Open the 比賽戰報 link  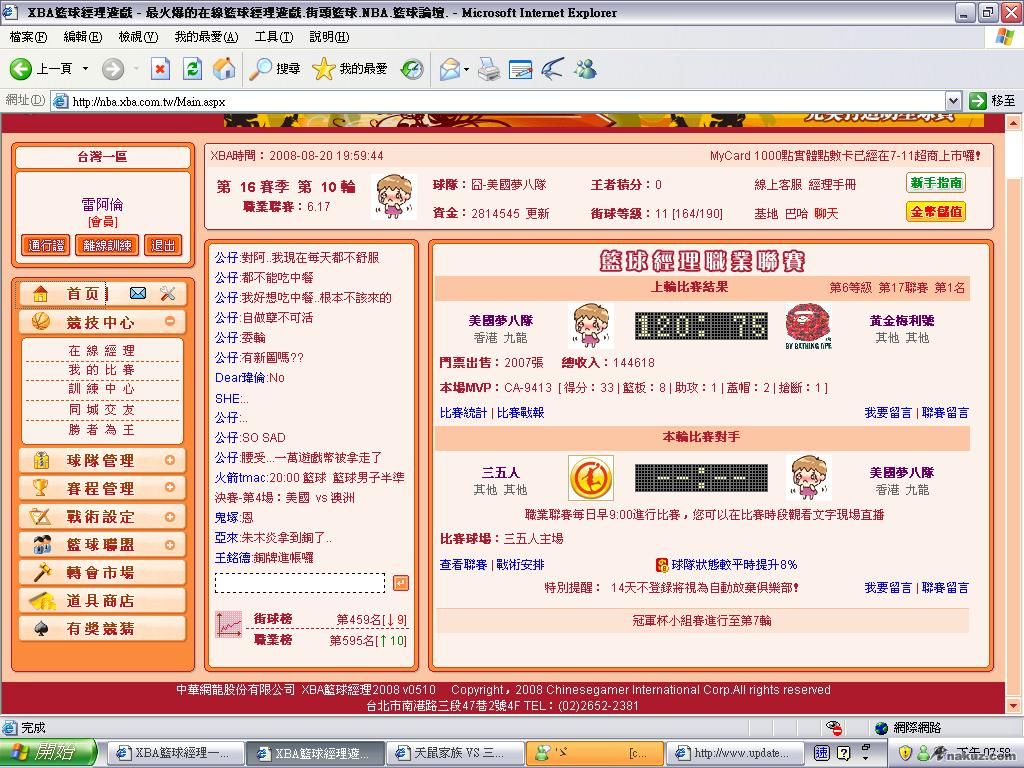[x=520, y=413]
